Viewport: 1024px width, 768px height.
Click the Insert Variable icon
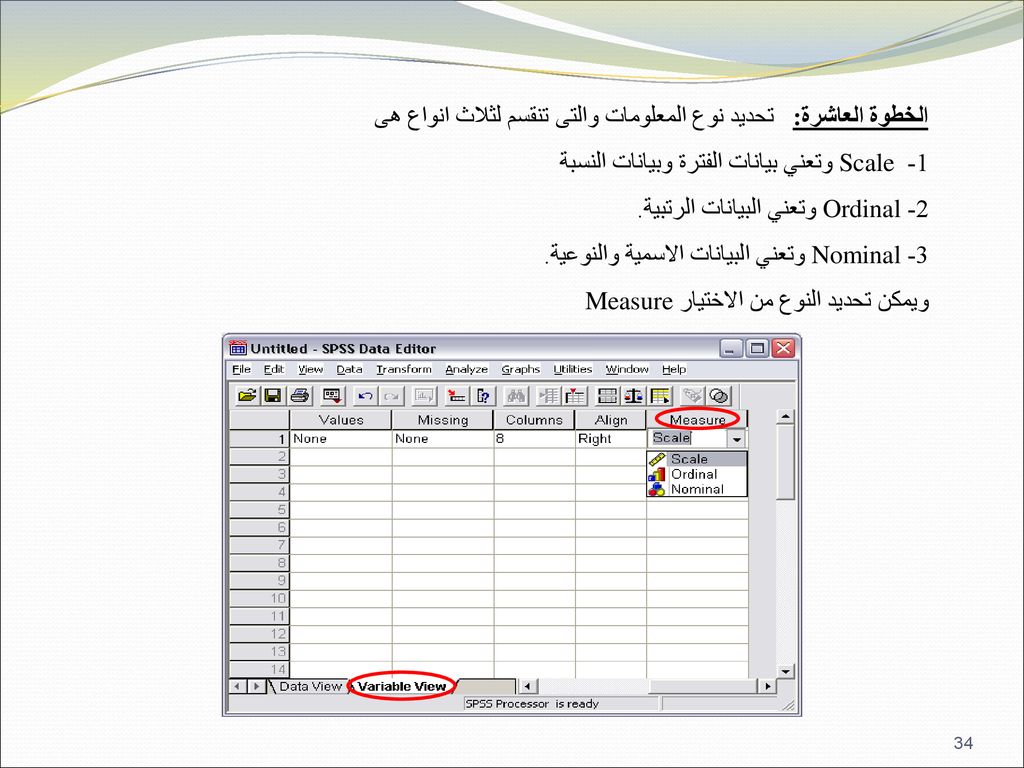pos(575,396)
